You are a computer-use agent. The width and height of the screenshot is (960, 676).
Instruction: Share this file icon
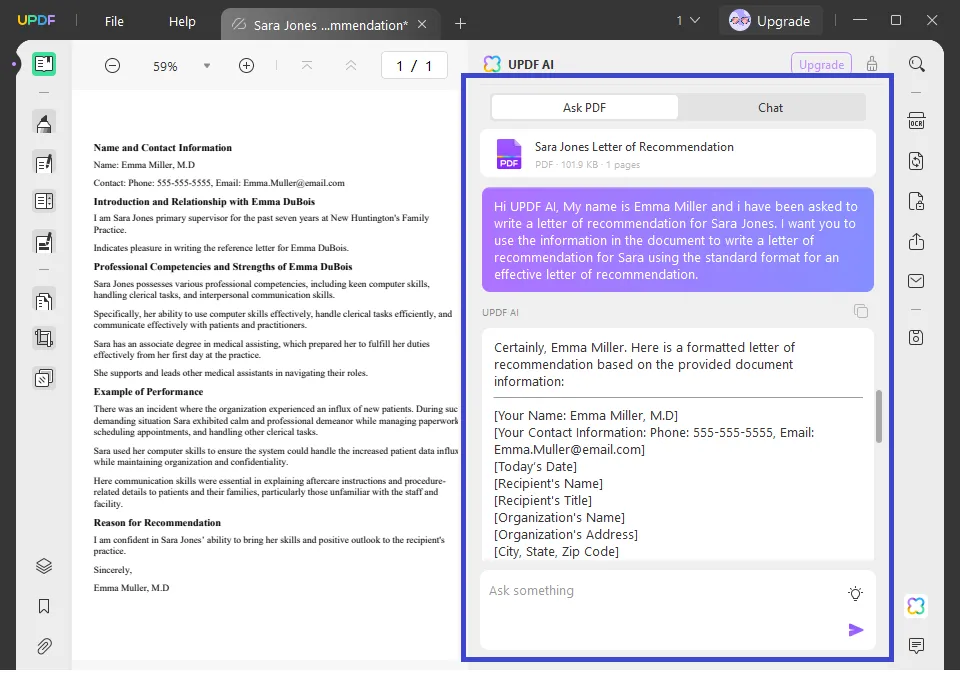(917, 241)
